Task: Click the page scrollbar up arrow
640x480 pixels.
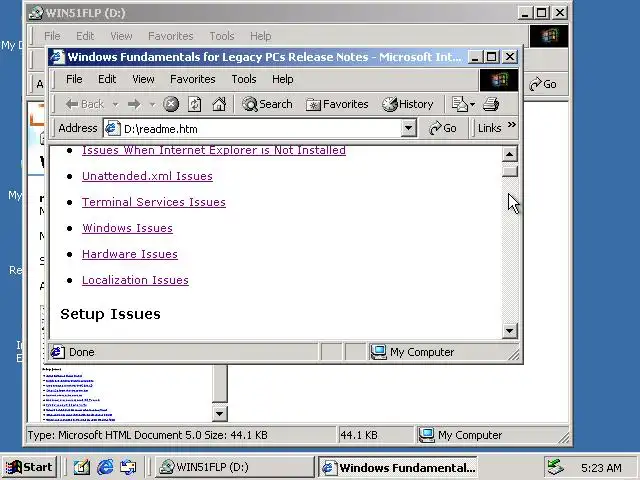Action: (509, 154)
